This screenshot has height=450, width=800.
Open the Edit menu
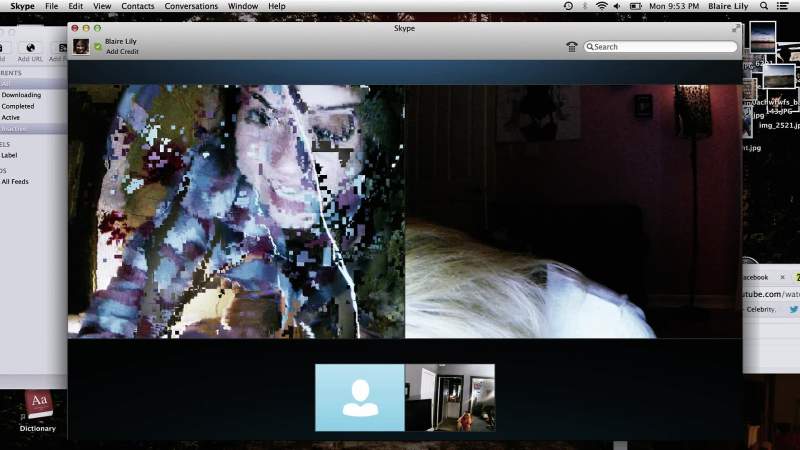point(75,6)
